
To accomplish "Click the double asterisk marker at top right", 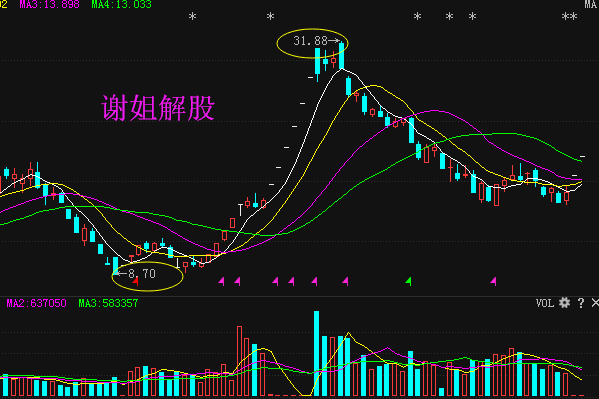I will pos(569,17).
